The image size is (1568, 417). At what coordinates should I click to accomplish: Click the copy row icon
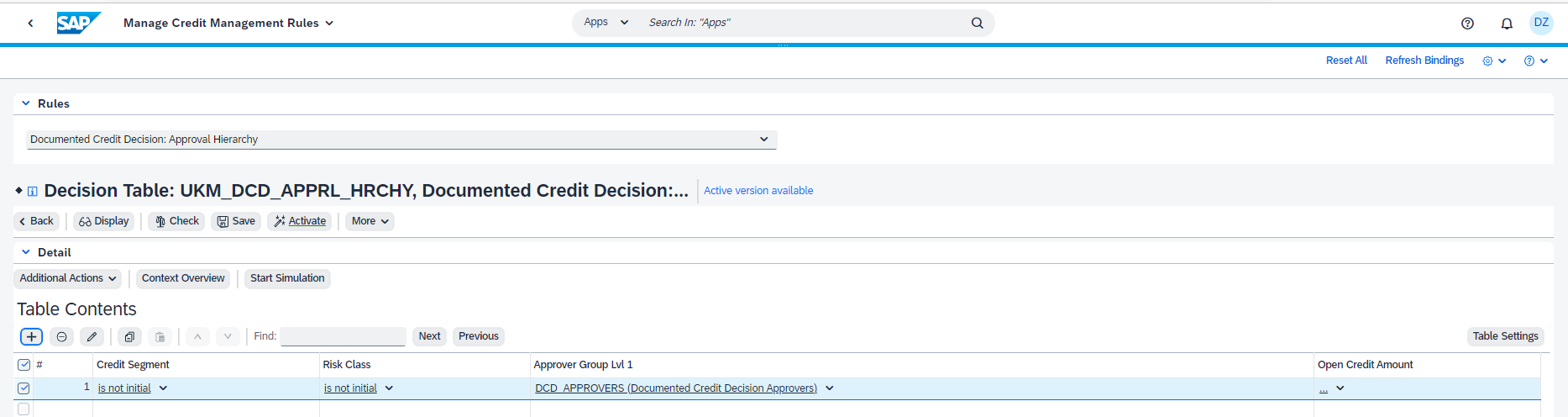(x=129, y=336)
